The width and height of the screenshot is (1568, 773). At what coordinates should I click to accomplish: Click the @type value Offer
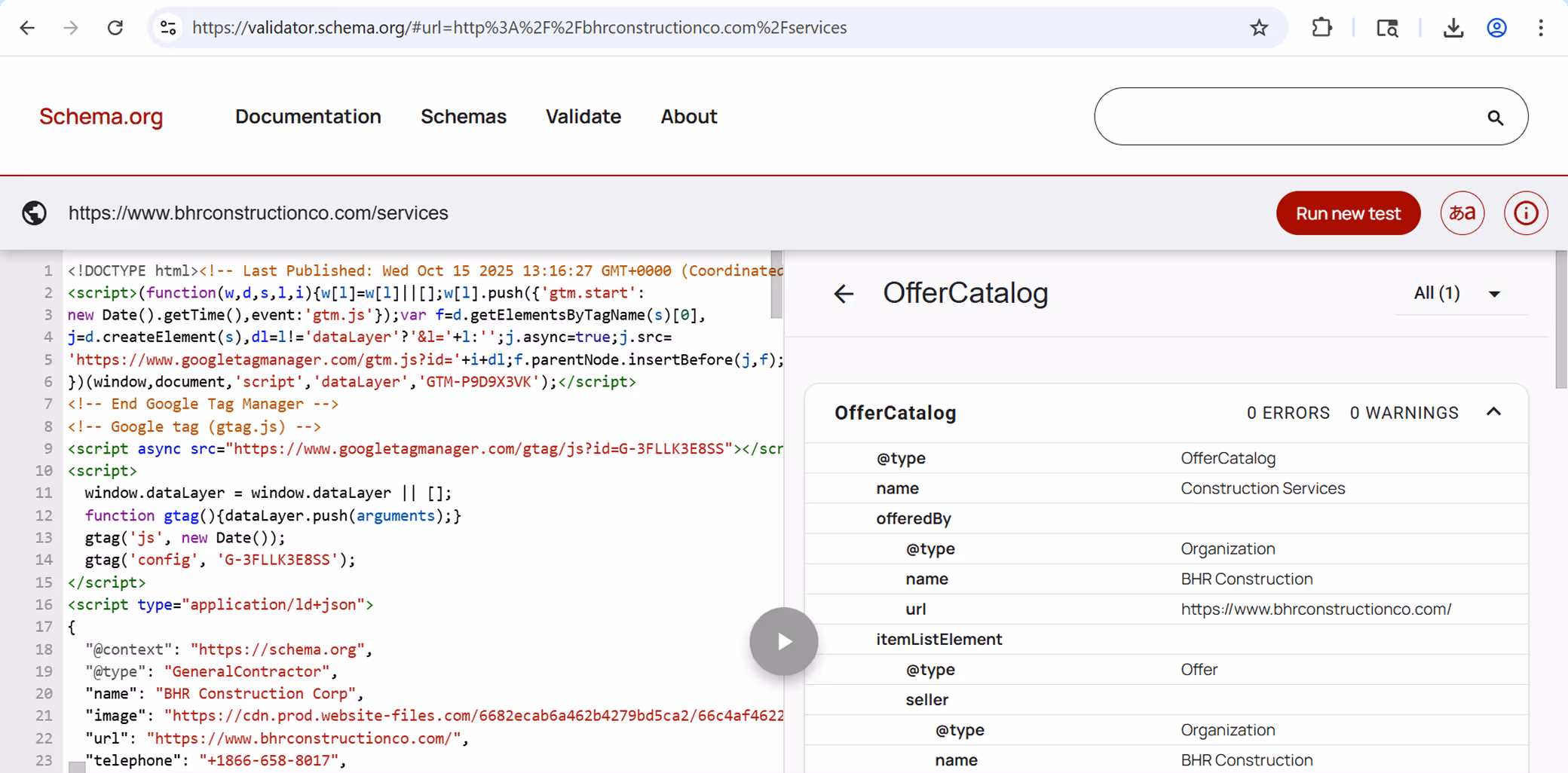tap(1199, 670)
